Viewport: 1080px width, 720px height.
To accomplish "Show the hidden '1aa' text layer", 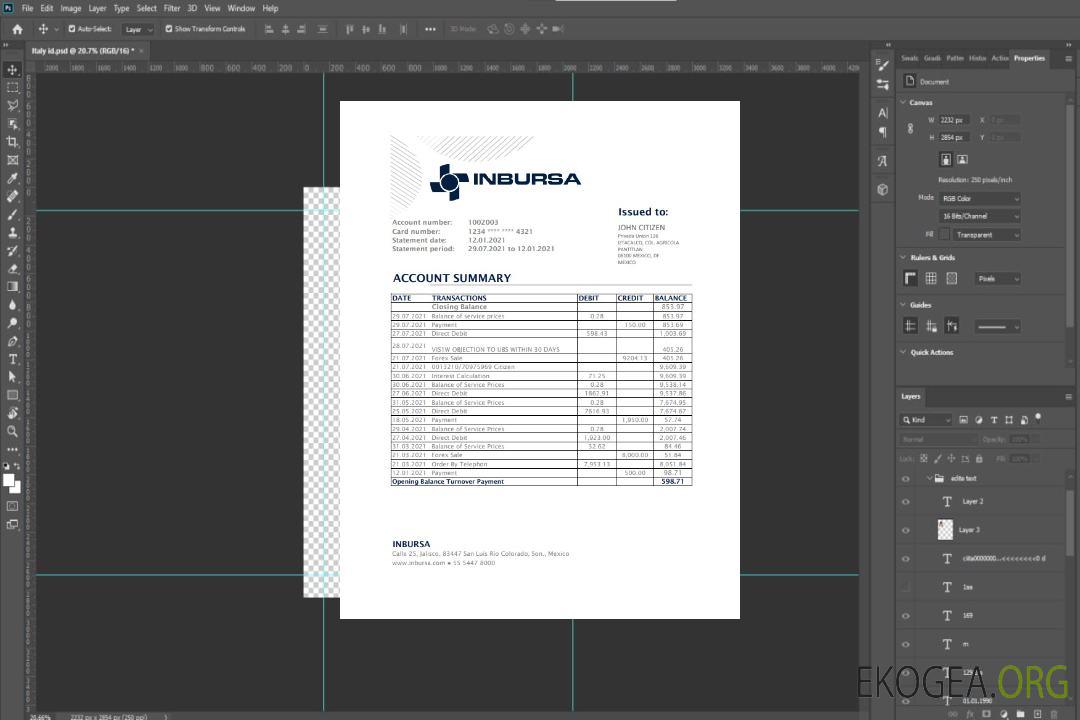I will (x=906, y=587).
